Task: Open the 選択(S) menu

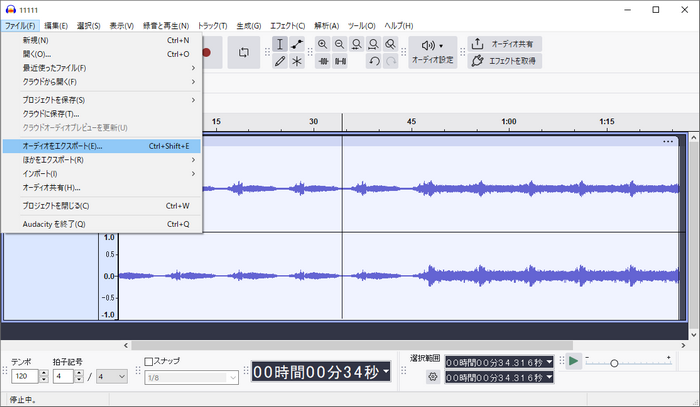Action: point(88,26)
